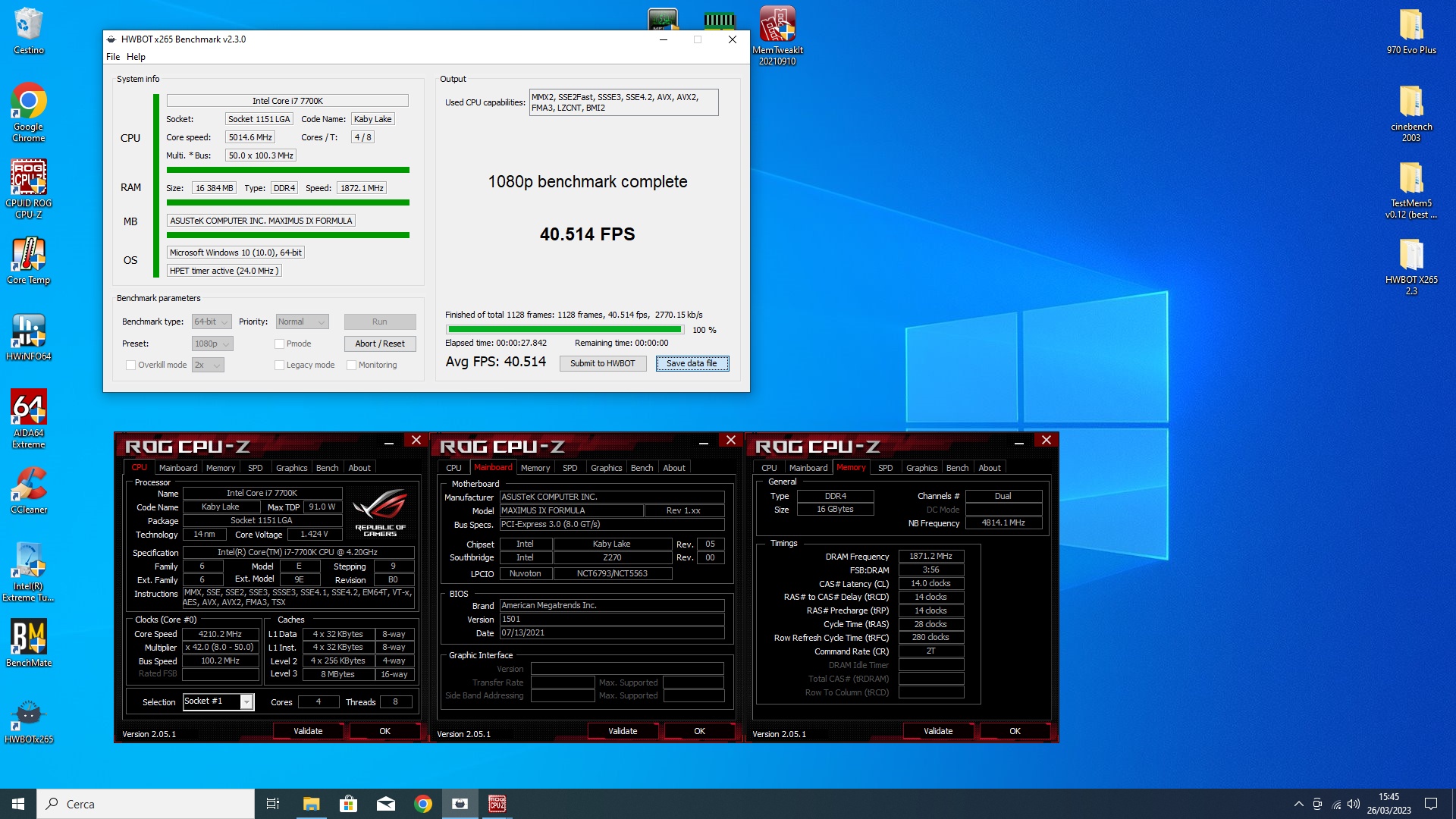Enable the Overkill mode checkbox
Image resolution: width=1456 pixels, height=819 pixels.
pyautogui.click(x=130, y=365)
